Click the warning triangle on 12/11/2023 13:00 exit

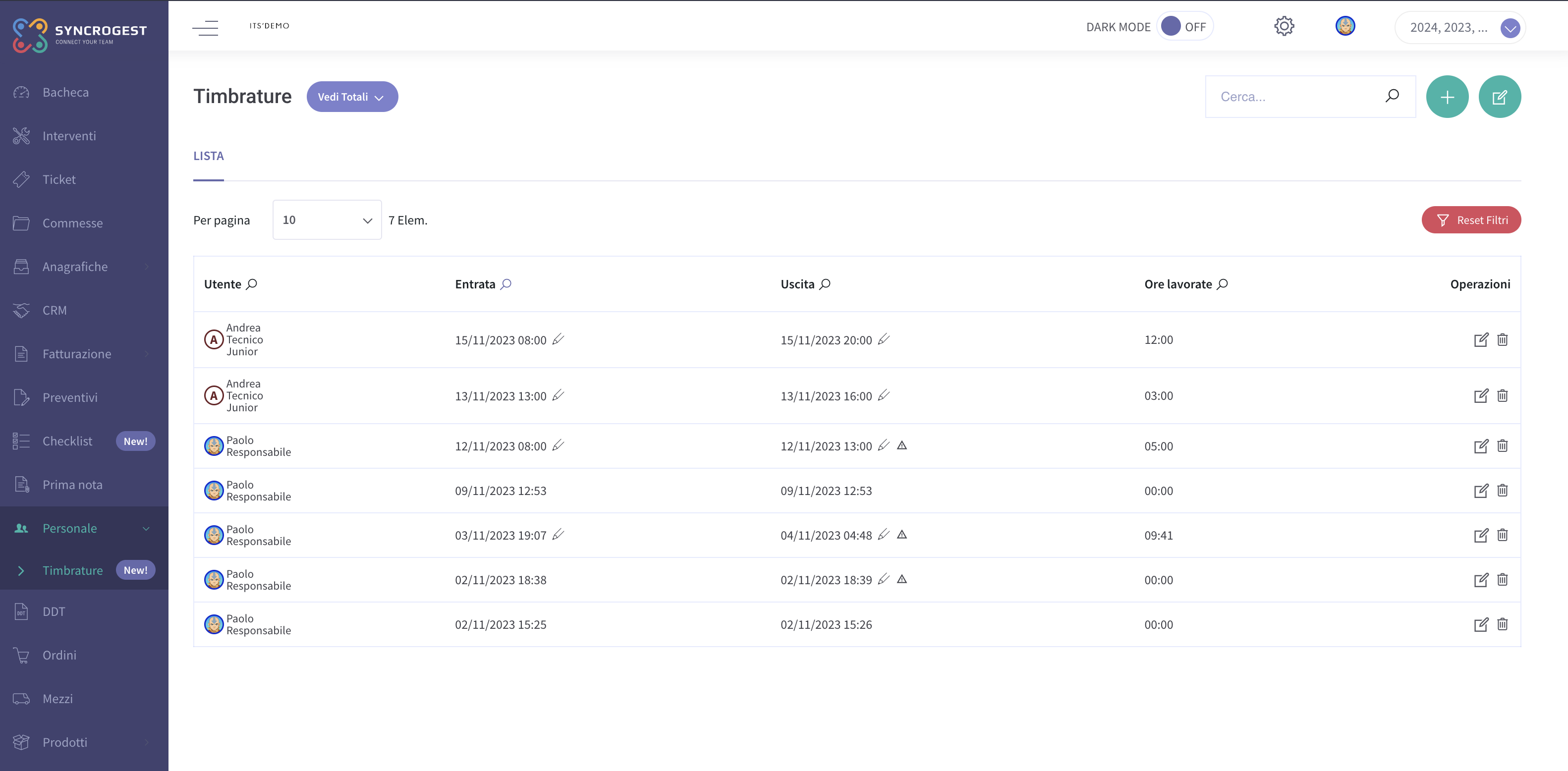click(902, 445)
